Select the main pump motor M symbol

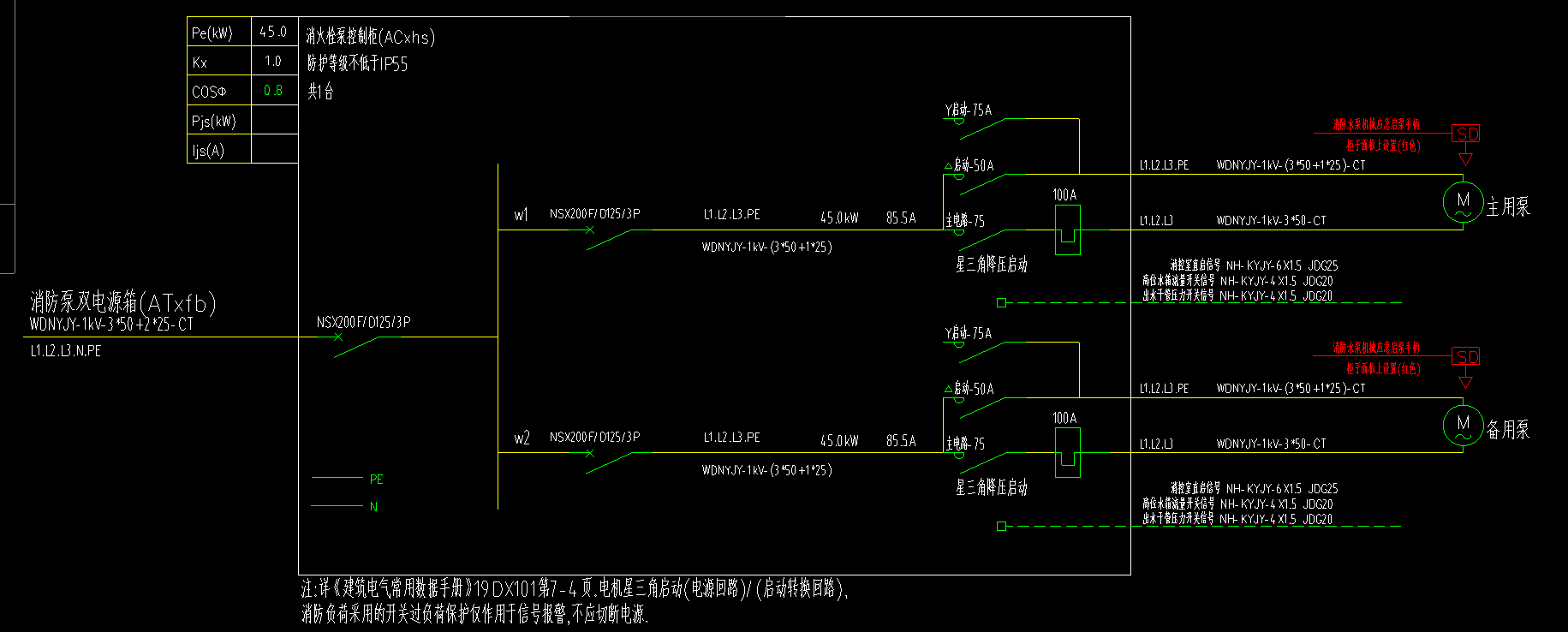pos(1463,202)
